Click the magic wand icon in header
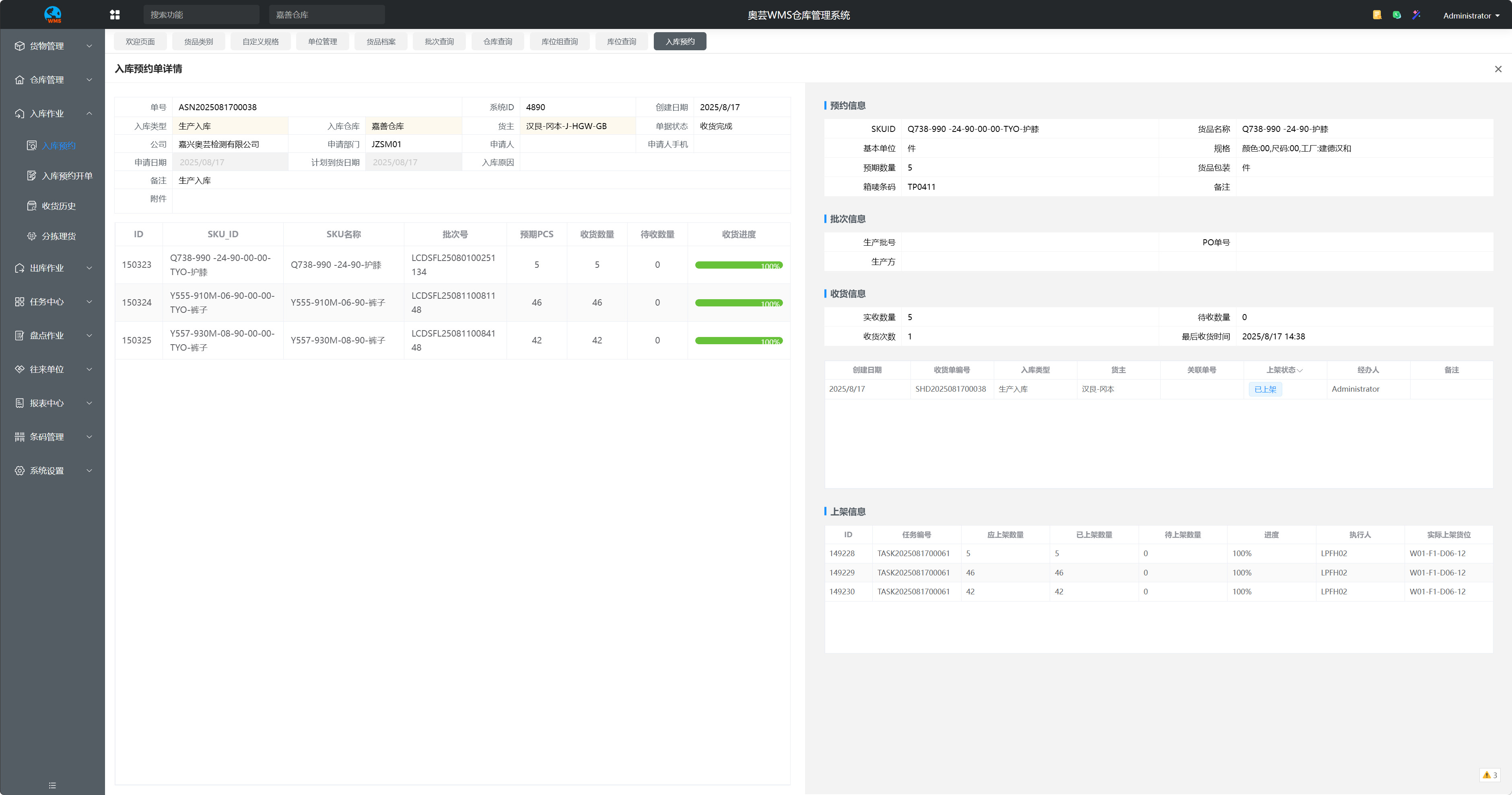This screenshot has width=1512, height=795. tap(1416, 14)
